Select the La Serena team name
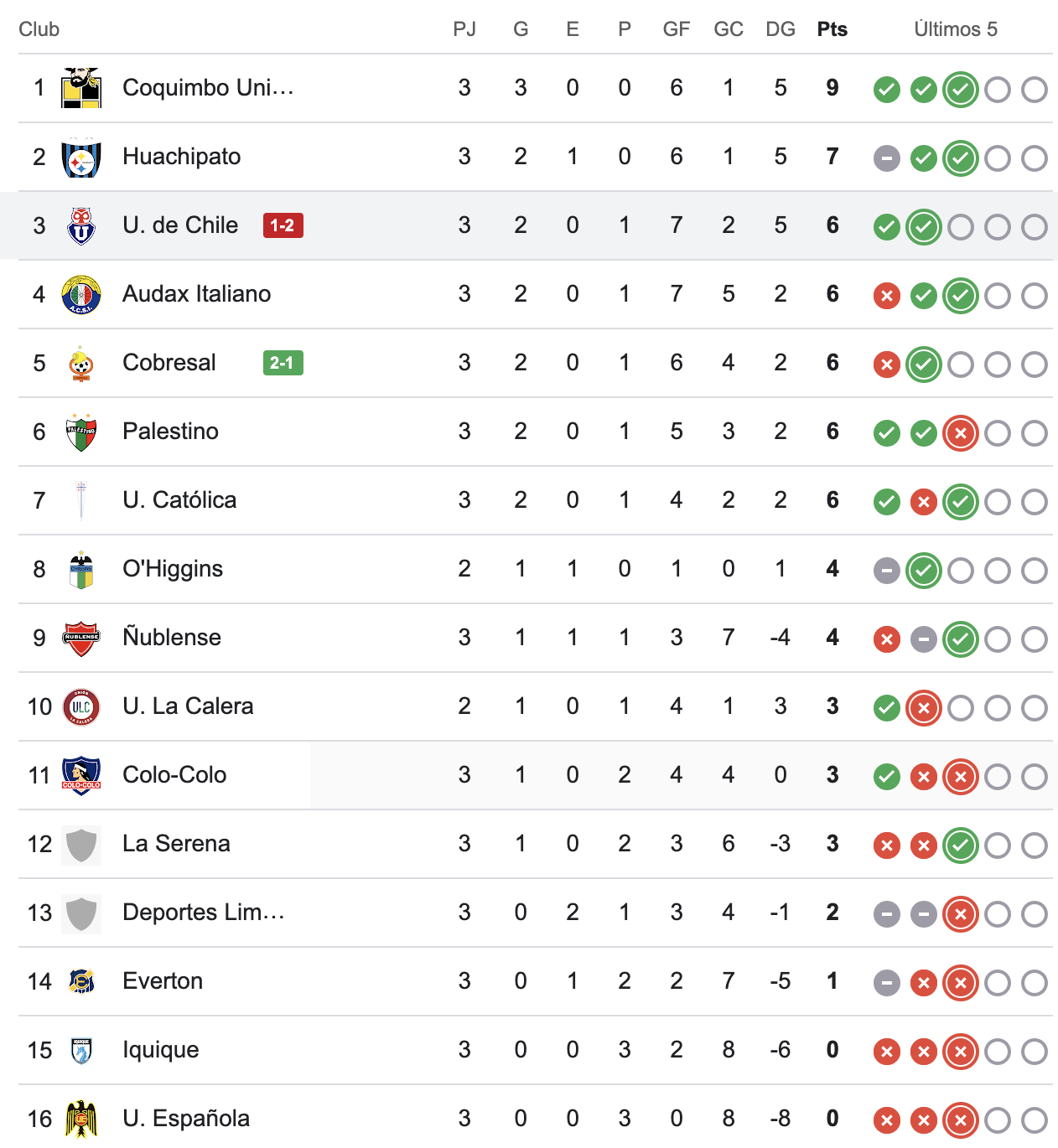Screen dimensions: 1058x1148 click(176, 844)
